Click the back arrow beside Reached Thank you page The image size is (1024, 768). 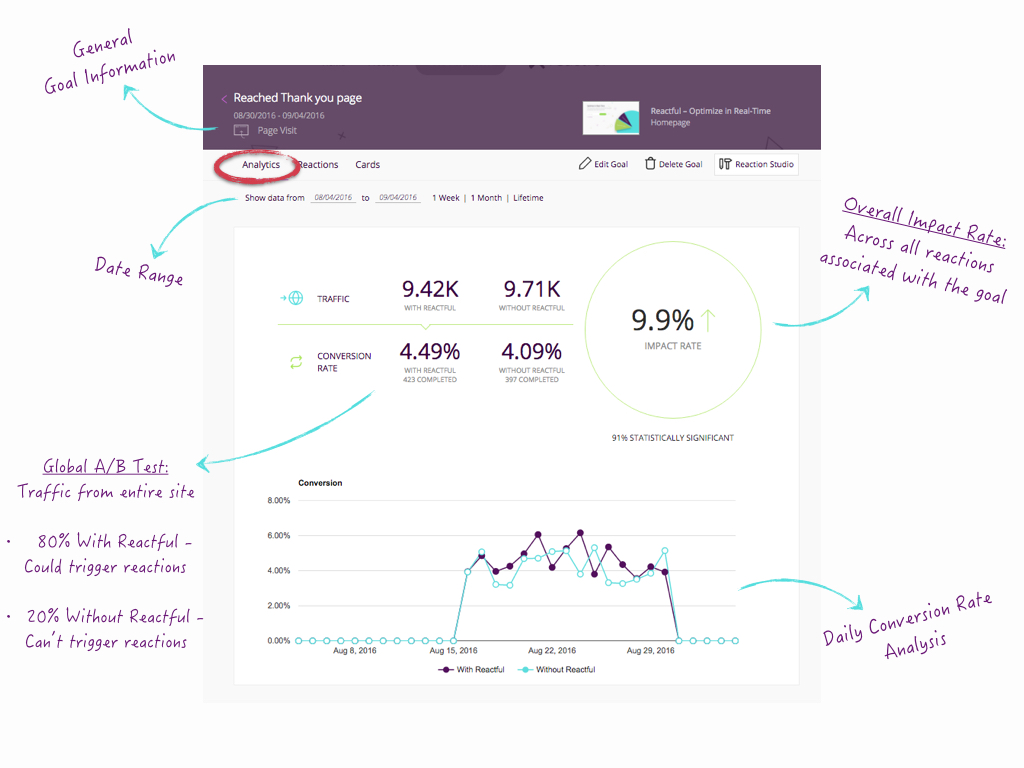point(224,99)
